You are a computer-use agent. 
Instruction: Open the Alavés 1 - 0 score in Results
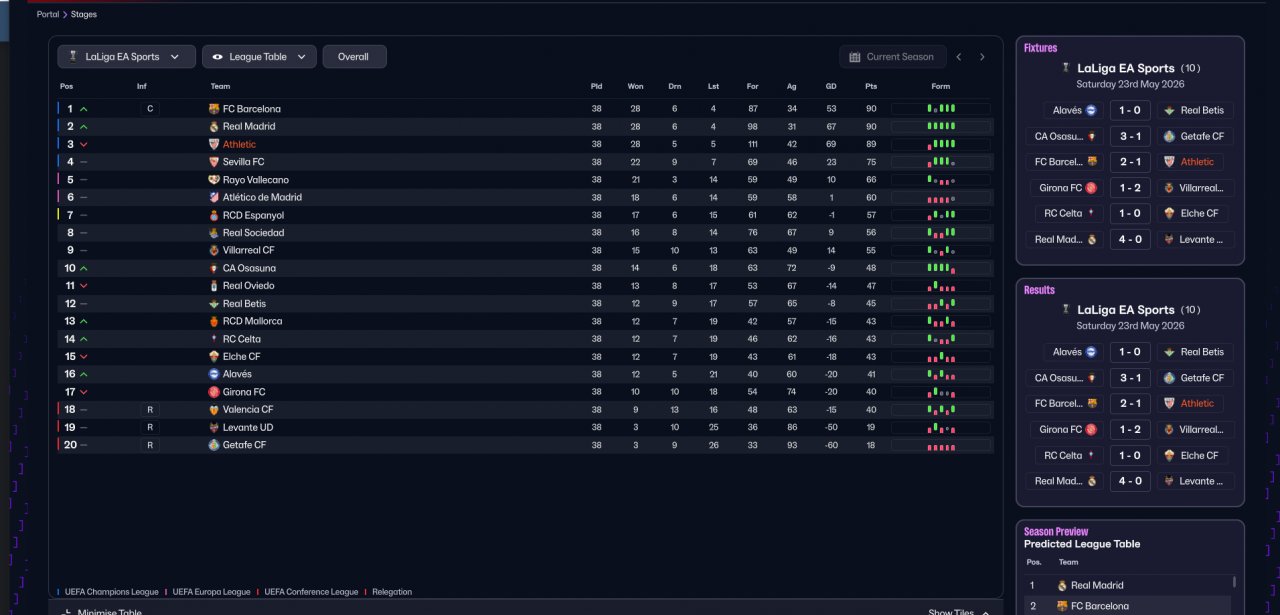pyautogui.click(x=1130, y=352)
